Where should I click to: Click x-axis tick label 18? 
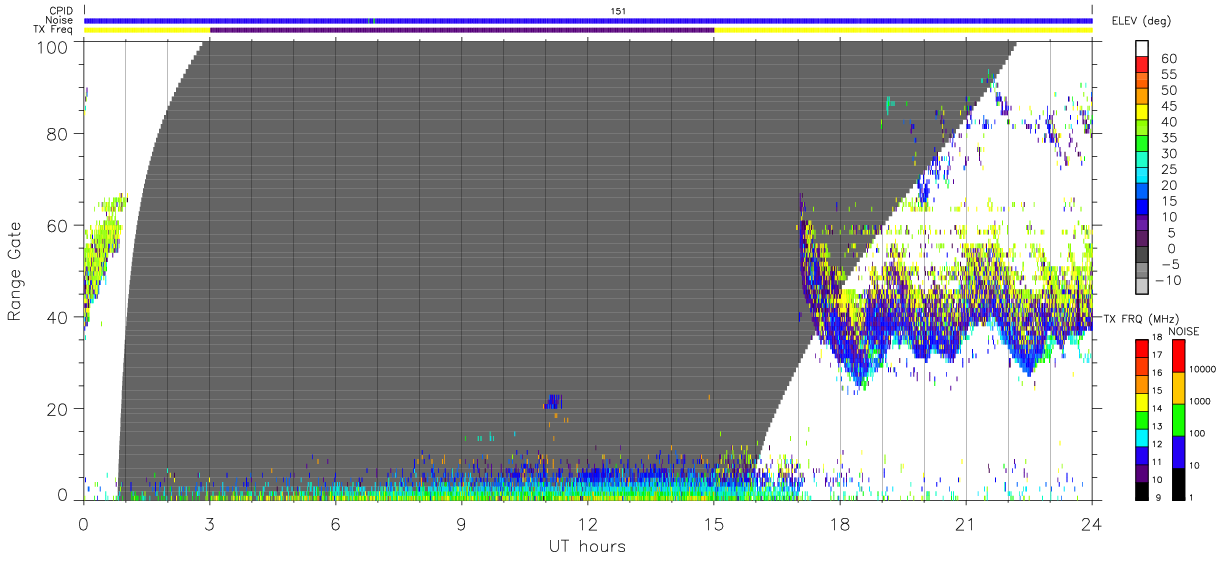coord(840,524)
